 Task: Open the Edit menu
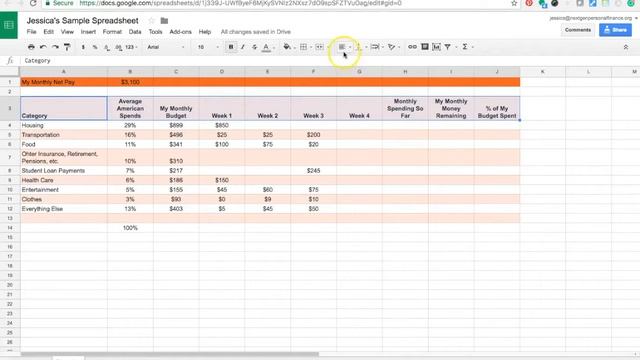[x=48, y=32]
